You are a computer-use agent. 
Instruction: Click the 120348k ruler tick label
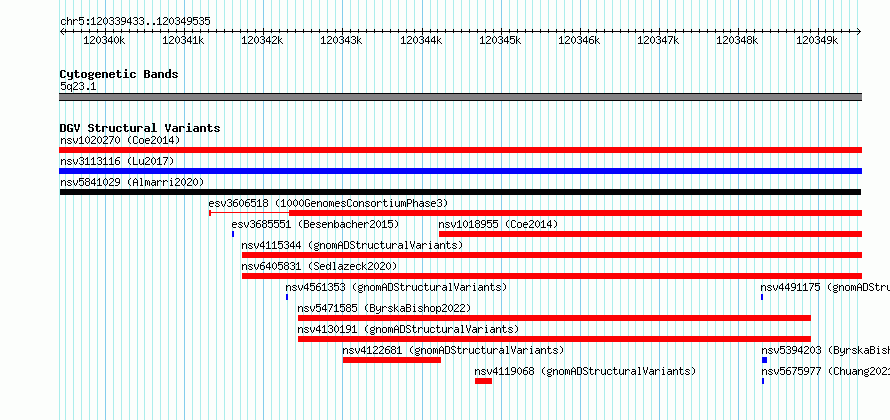[x=737, y=41]
